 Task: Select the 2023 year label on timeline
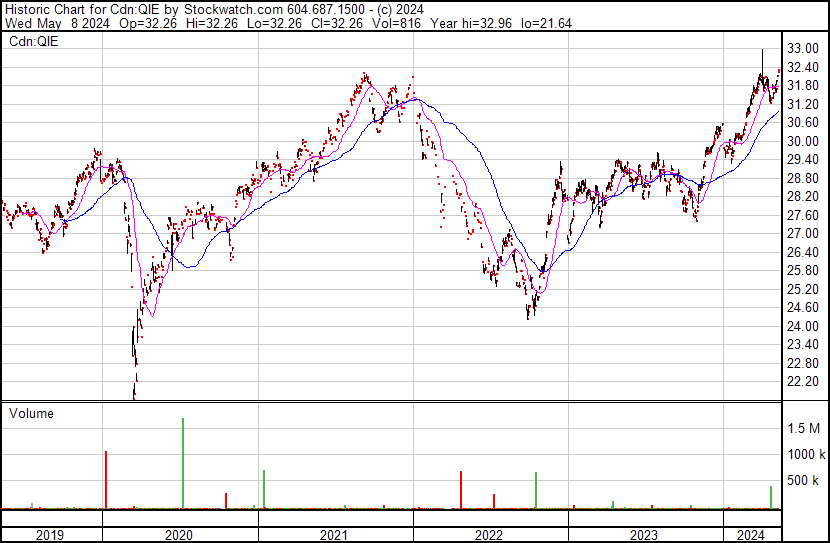click(x=645, y=535)
